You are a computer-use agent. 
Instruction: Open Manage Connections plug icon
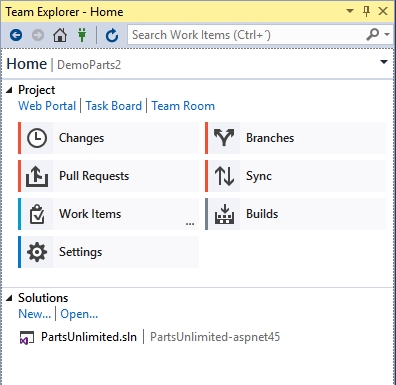point(82,35)
